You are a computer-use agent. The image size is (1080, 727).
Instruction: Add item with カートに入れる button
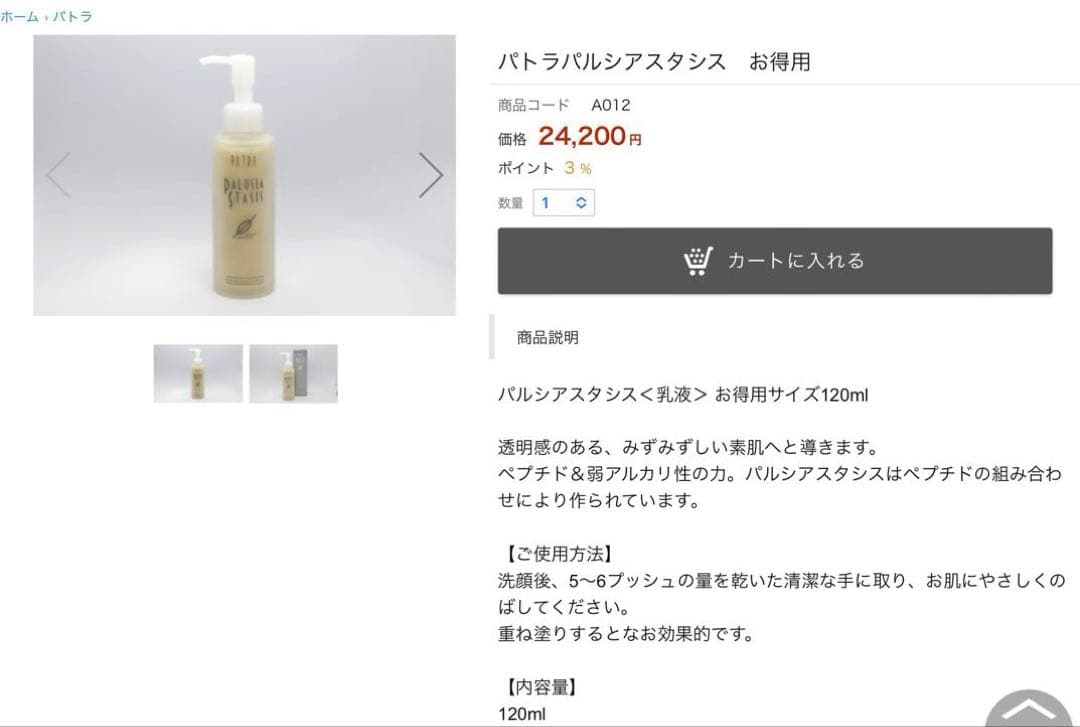point(775,260)
